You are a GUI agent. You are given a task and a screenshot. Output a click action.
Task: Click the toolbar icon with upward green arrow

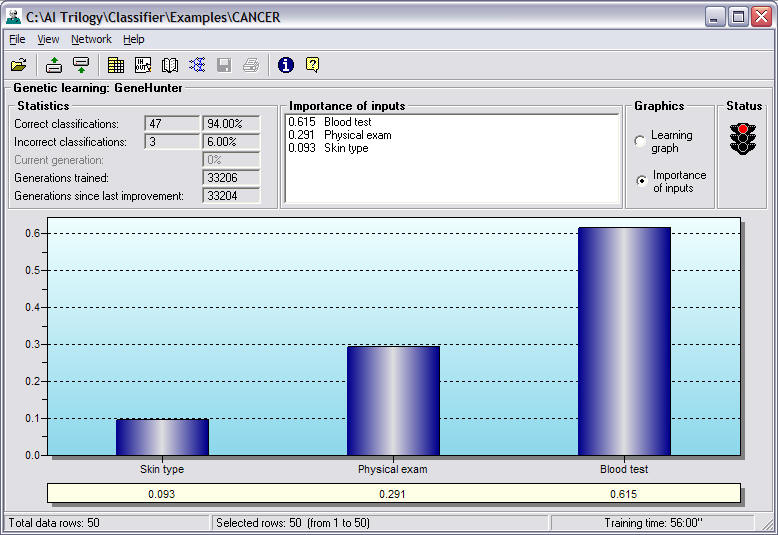click(54, 65)
